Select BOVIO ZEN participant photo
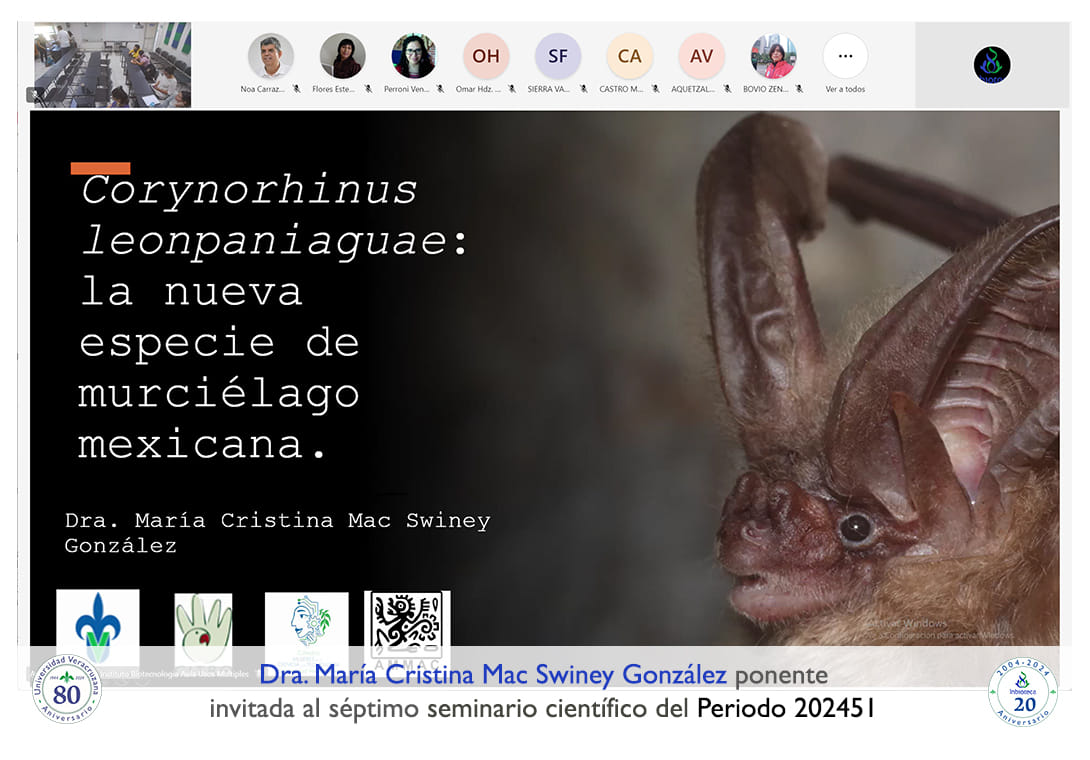 click(x=774, y=56)
